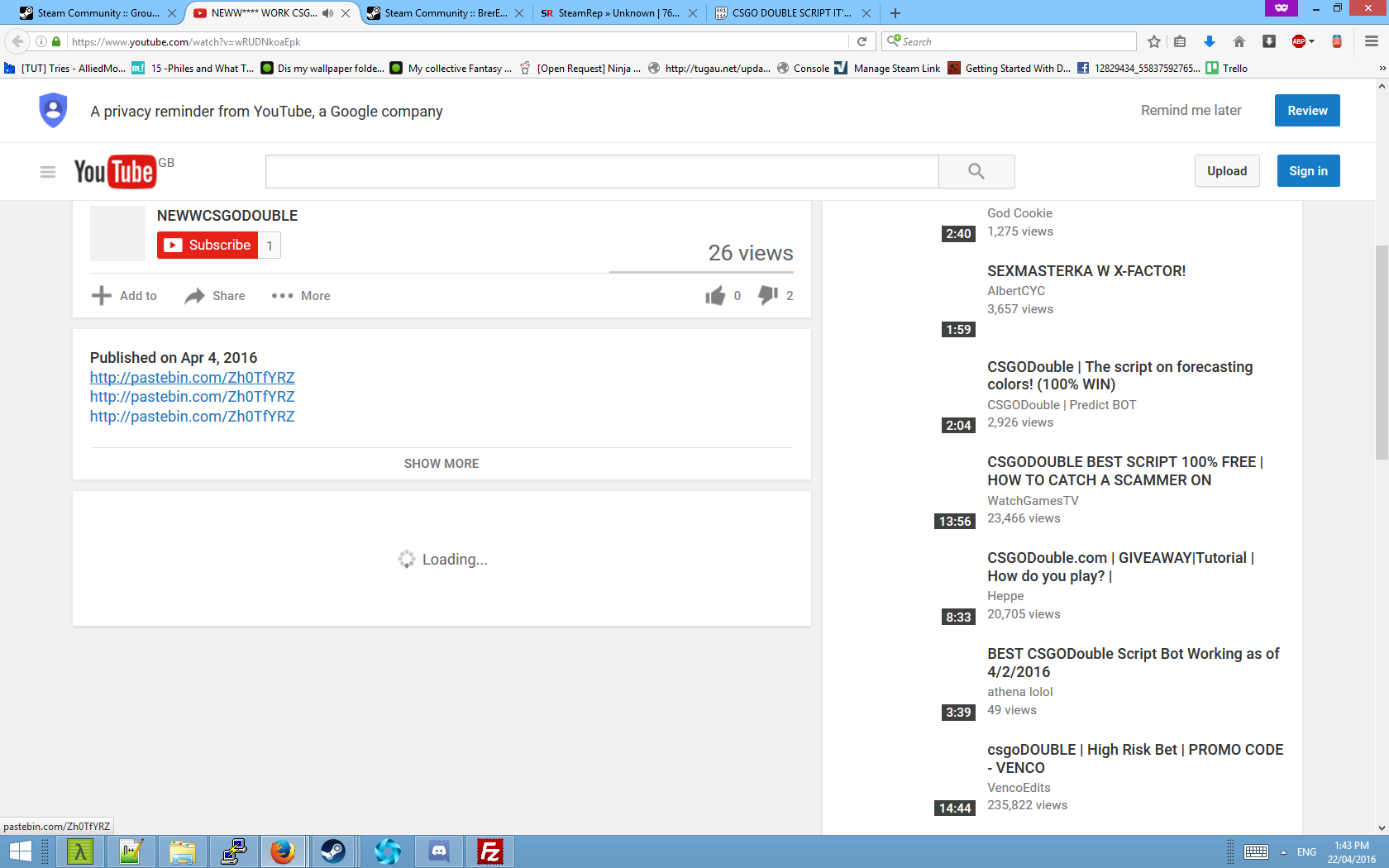The width and height of the screenshot is (1389, 868).
Task: Open the More actions dropdown
Action: pyautogui.click(x=301, y=296)
